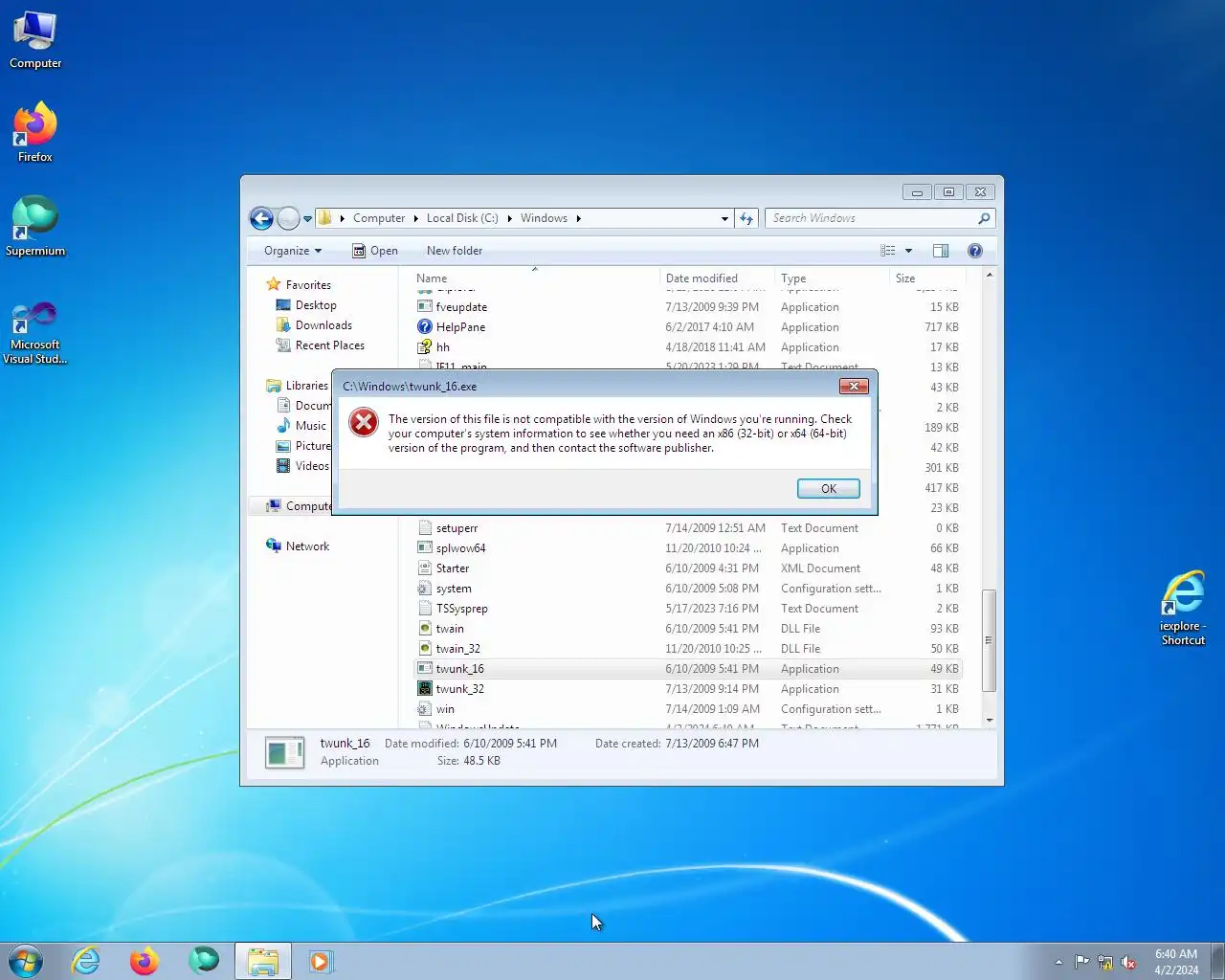Click the twain DLL file icon
The width and height of the screenshot is (1225, 980).
coord(425,629)
